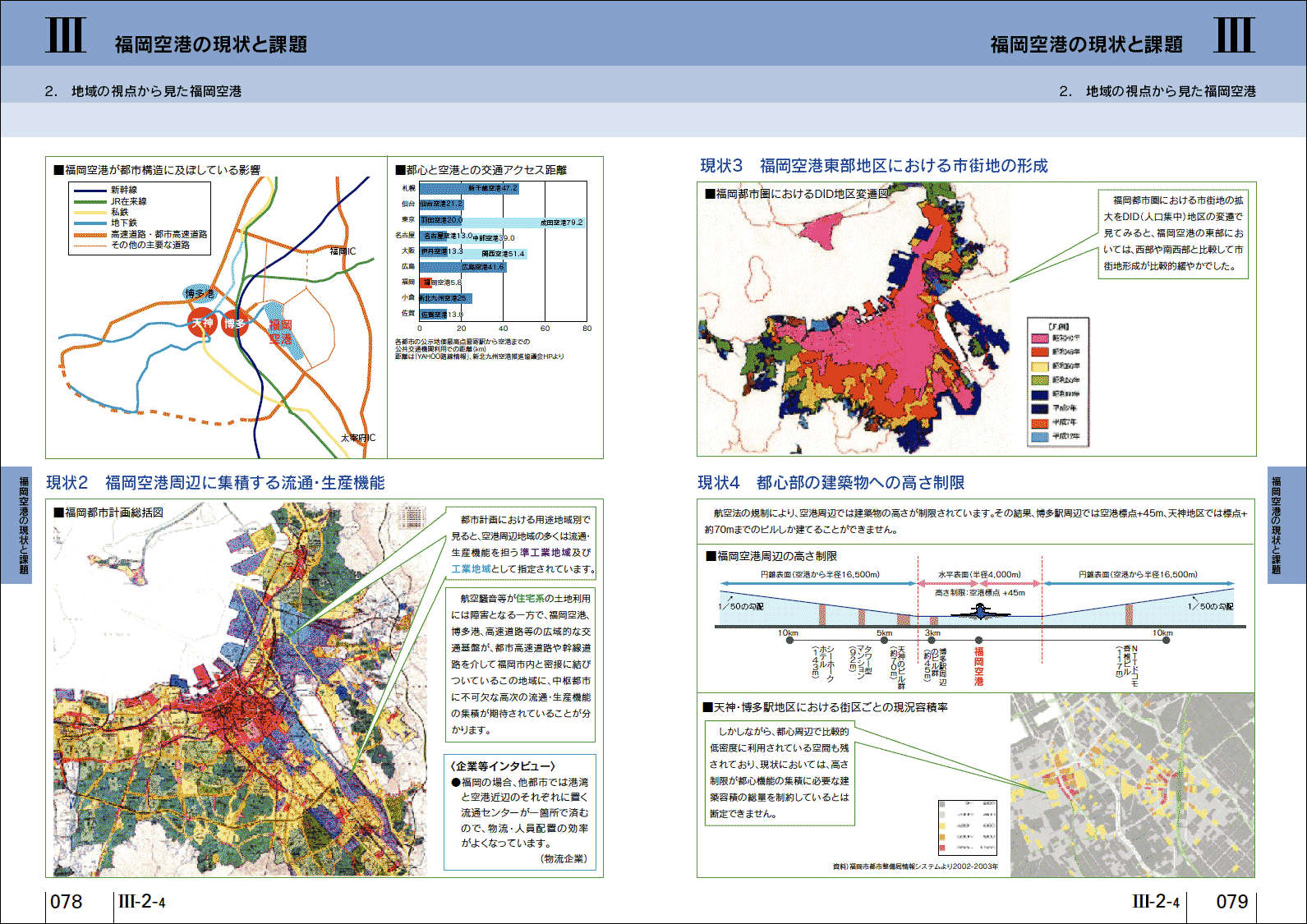Click the heading 現状3 福岡空港東部地区における市街地の形成
The height and width of the screenshot is (924, 1307).
point(874,166)
